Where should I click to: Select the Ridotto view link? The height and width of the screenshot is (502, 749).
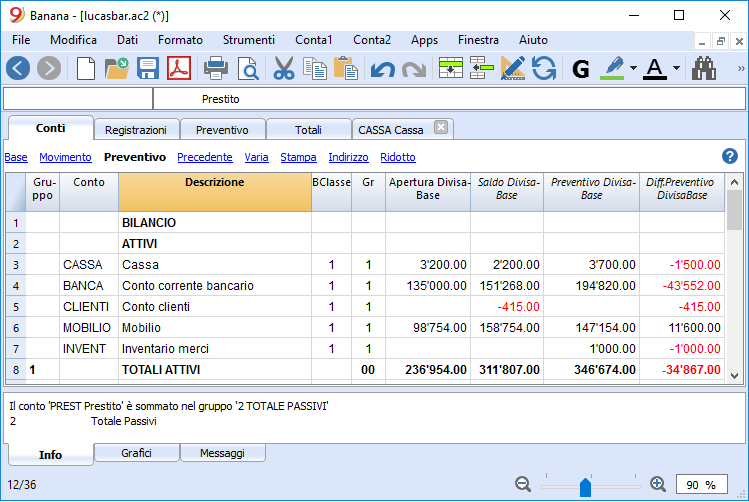[398, 157]
